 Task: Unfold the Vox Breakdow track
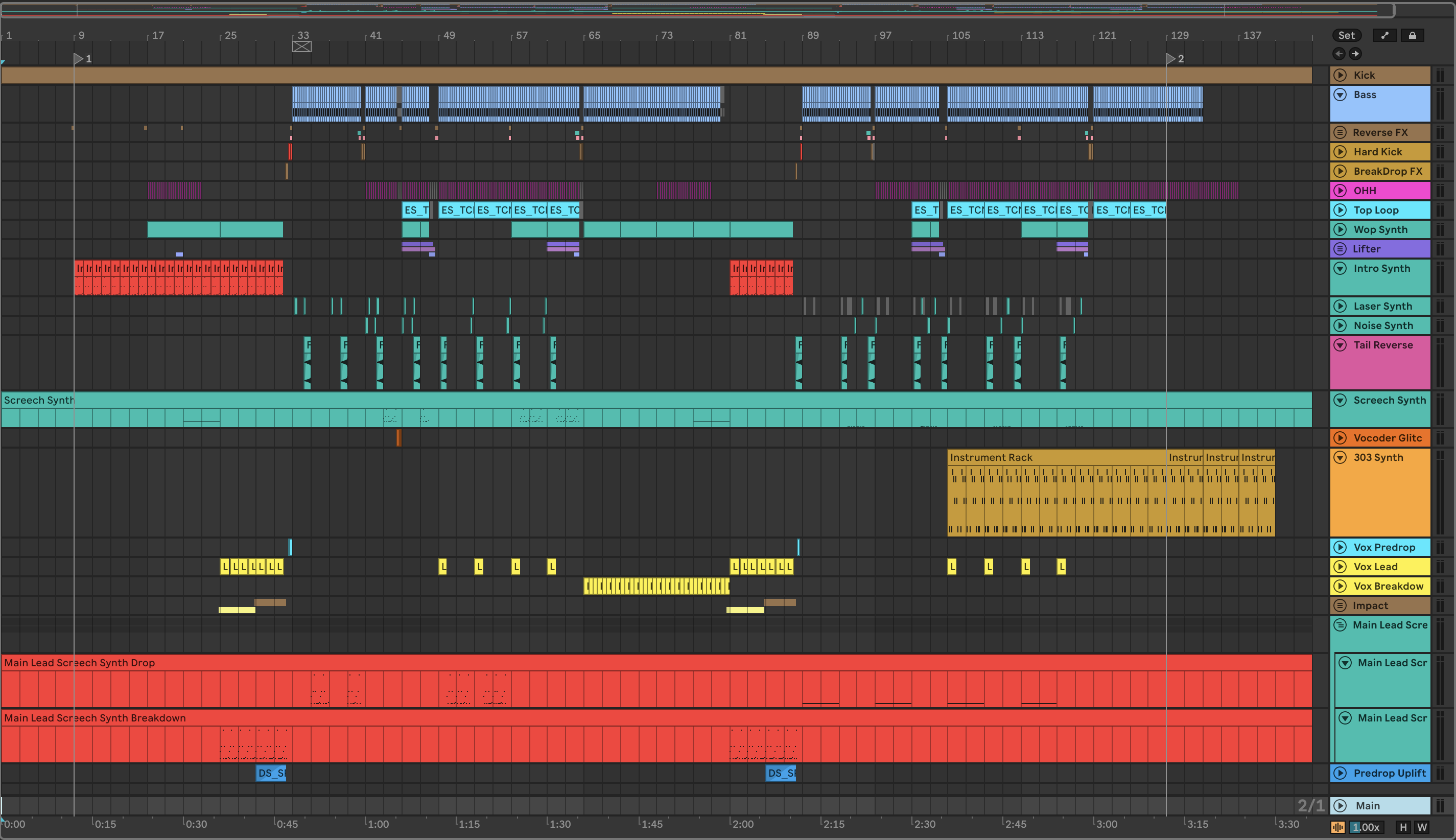click(1341, 586)
